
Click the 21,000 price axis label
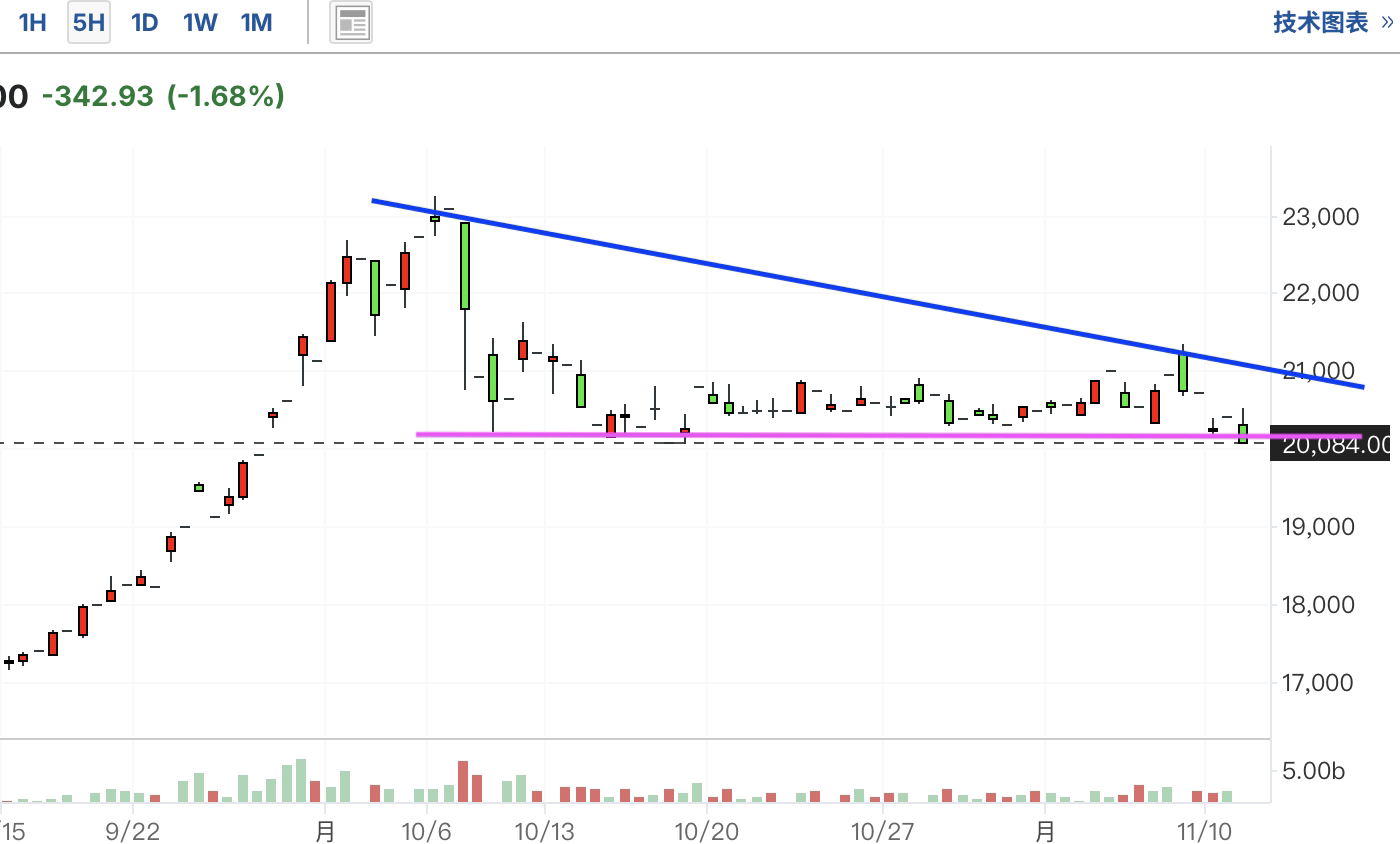1320,371
